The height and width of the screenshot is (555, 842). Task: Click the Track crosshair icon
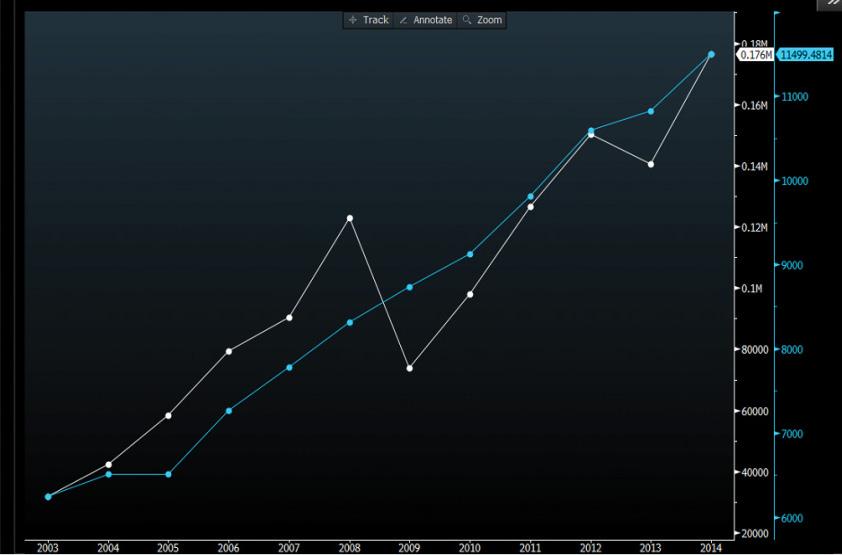352,20
